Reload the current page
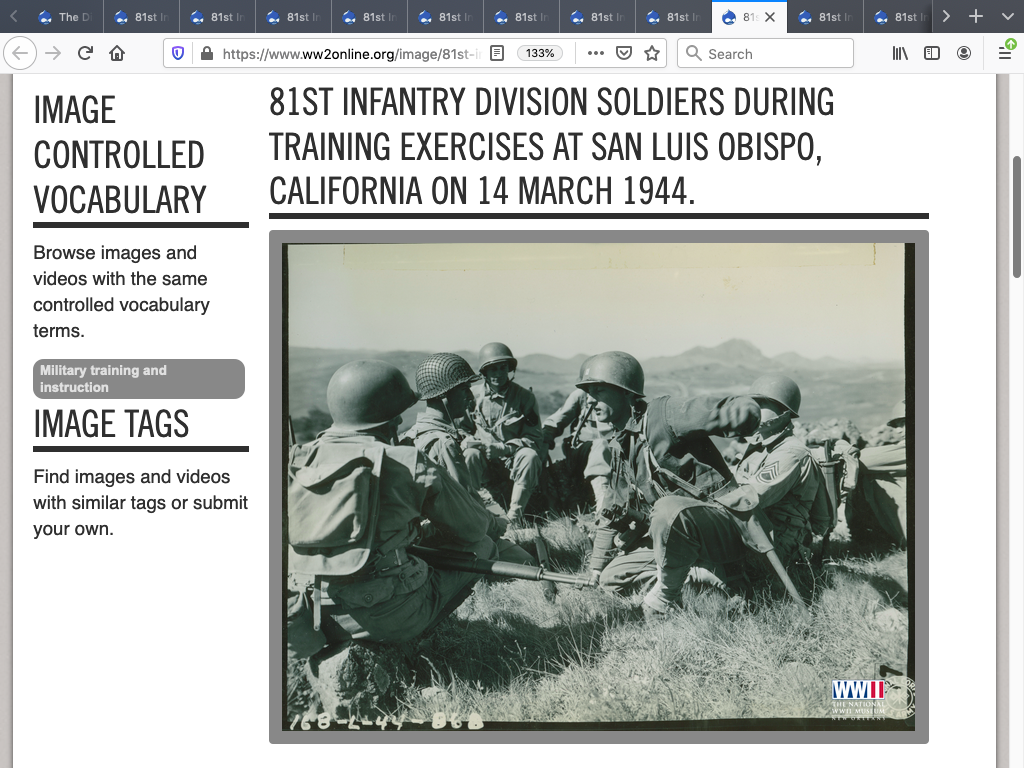Screen dimensions: 1024x768 [85, 53]
